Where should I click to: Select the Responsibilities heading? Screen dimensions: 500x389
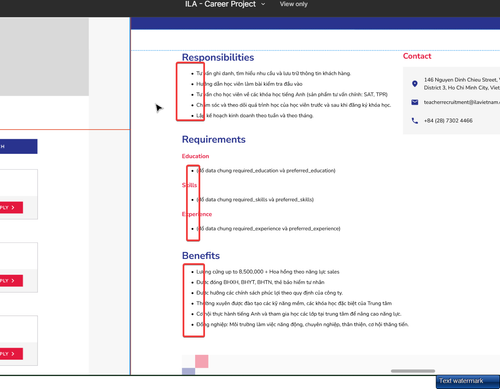[218, 57]
